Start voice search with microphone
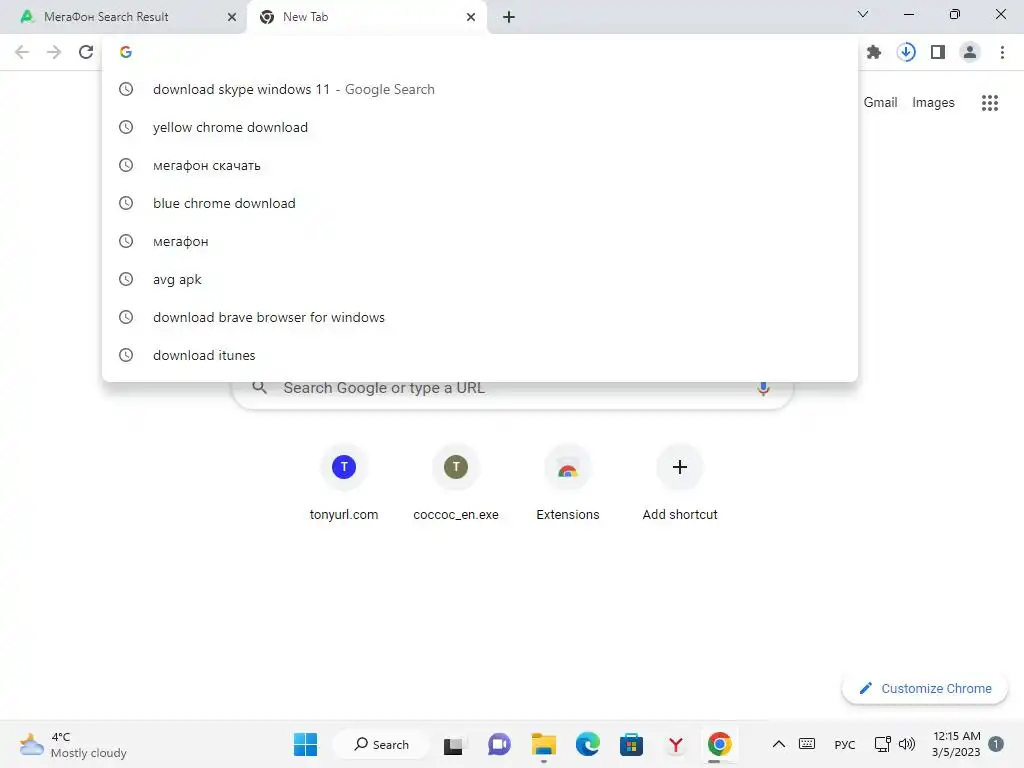The image size is (1024, 768). (x=763, y=389)
